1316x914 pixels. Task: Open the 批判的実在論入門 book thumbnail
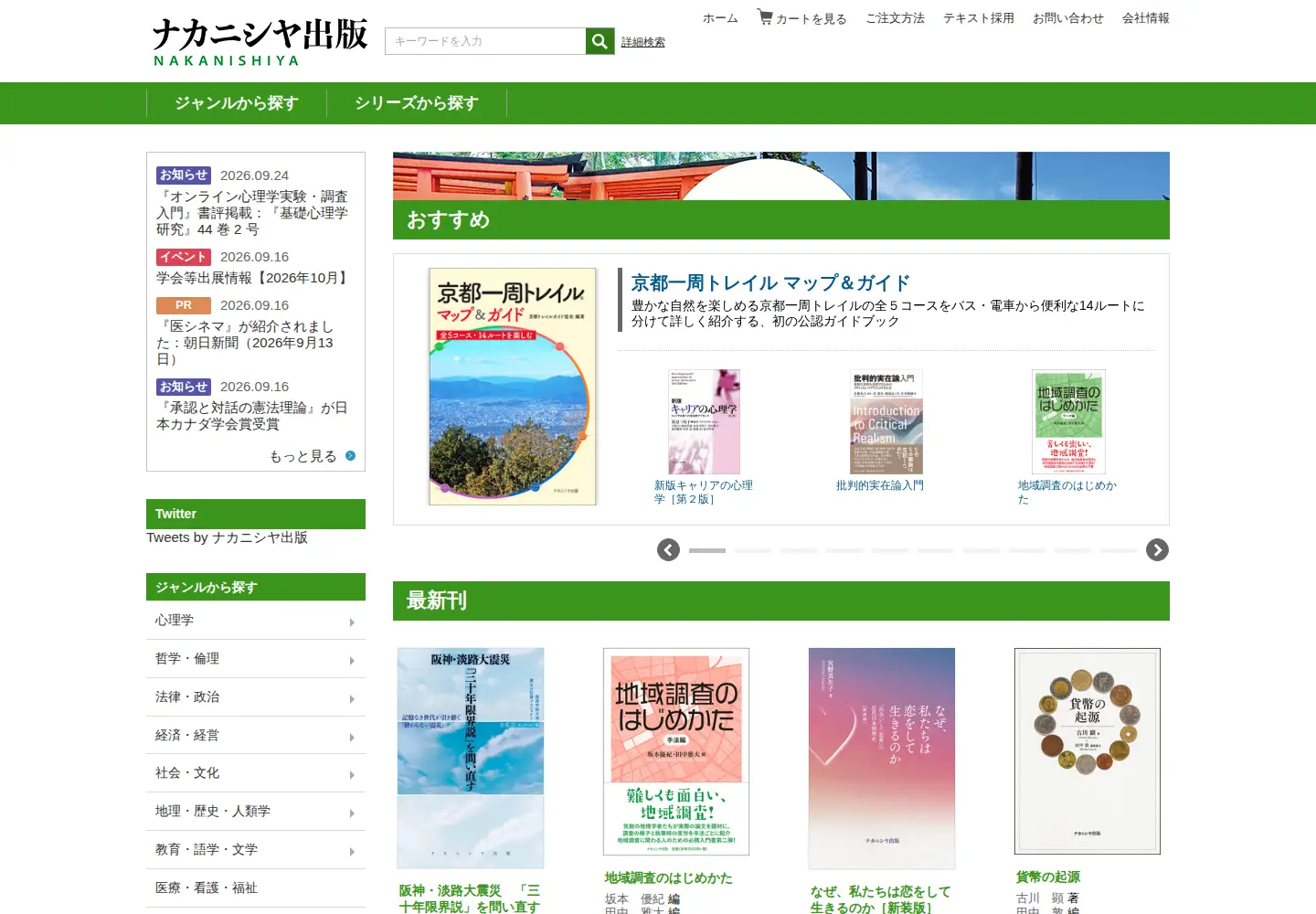(x=886, y=421)
